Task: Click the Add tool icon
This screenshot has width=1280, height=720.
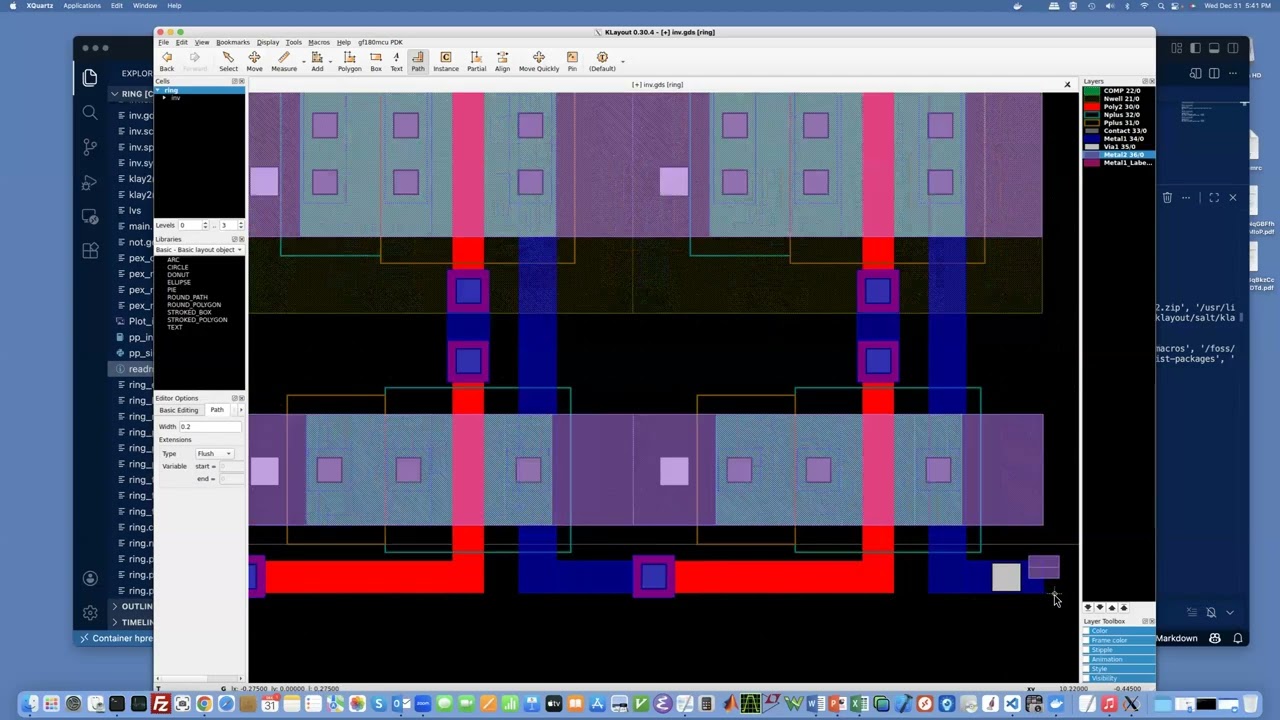Action: pos(317,61)
